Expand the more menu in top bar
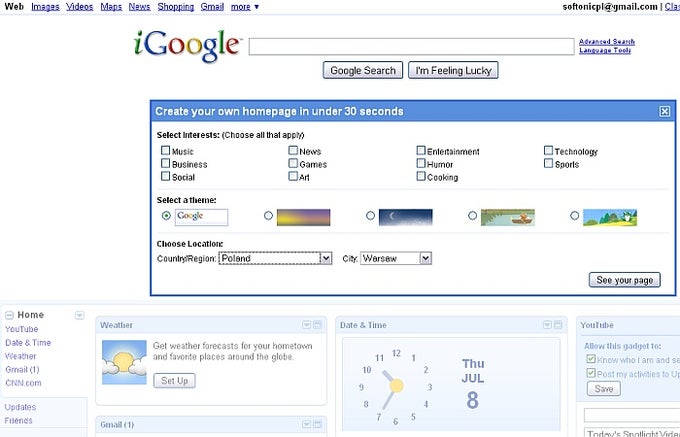 pyautogui.click(x=245, y=7)
